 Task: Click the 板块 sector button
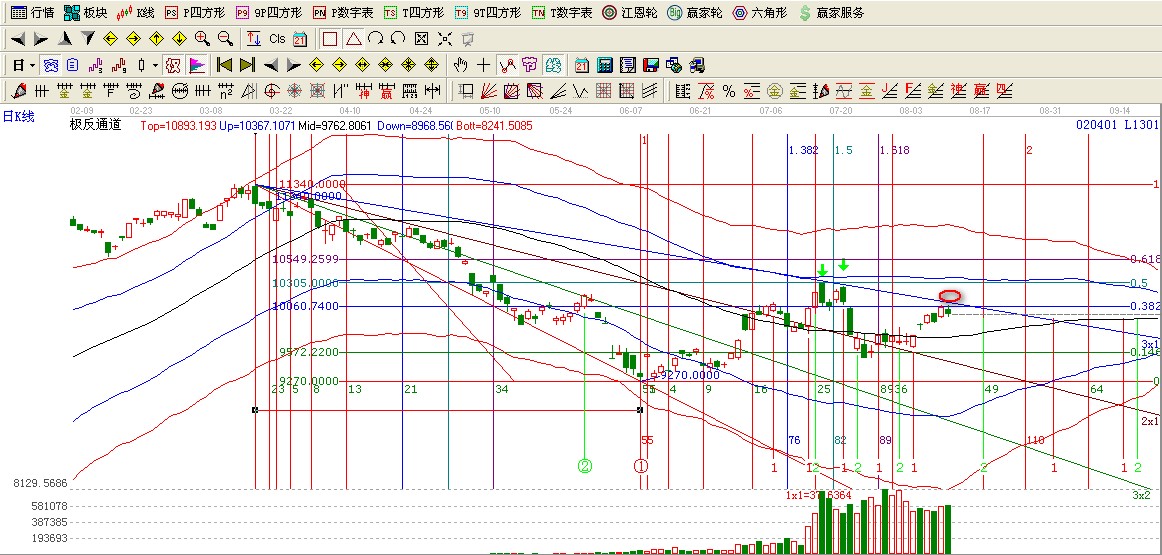(x=85, y=13)
